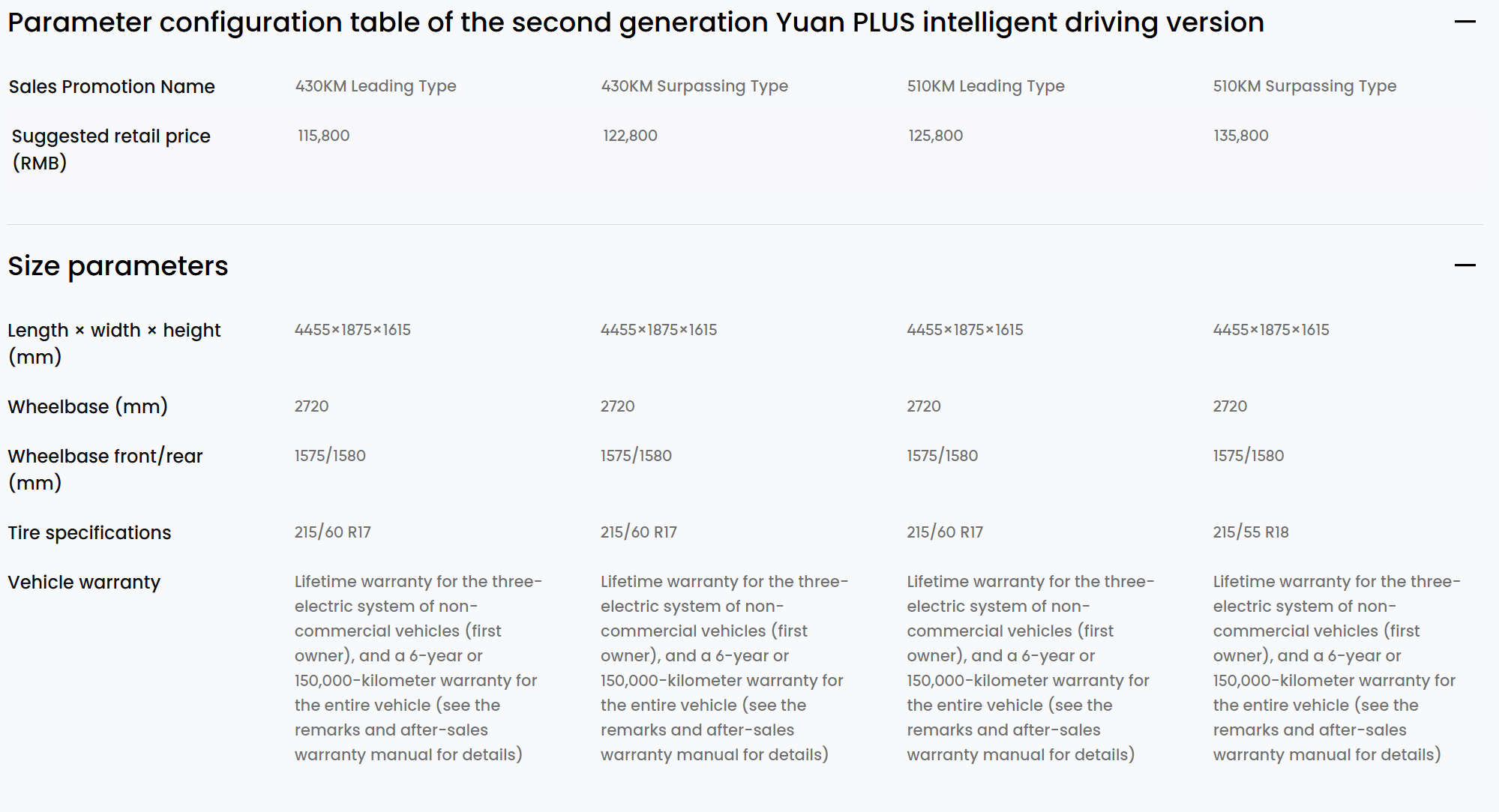The image size is (1499, 812).
Task: Select the 430KM Surpassing Type header
Action: click(694, 86)
